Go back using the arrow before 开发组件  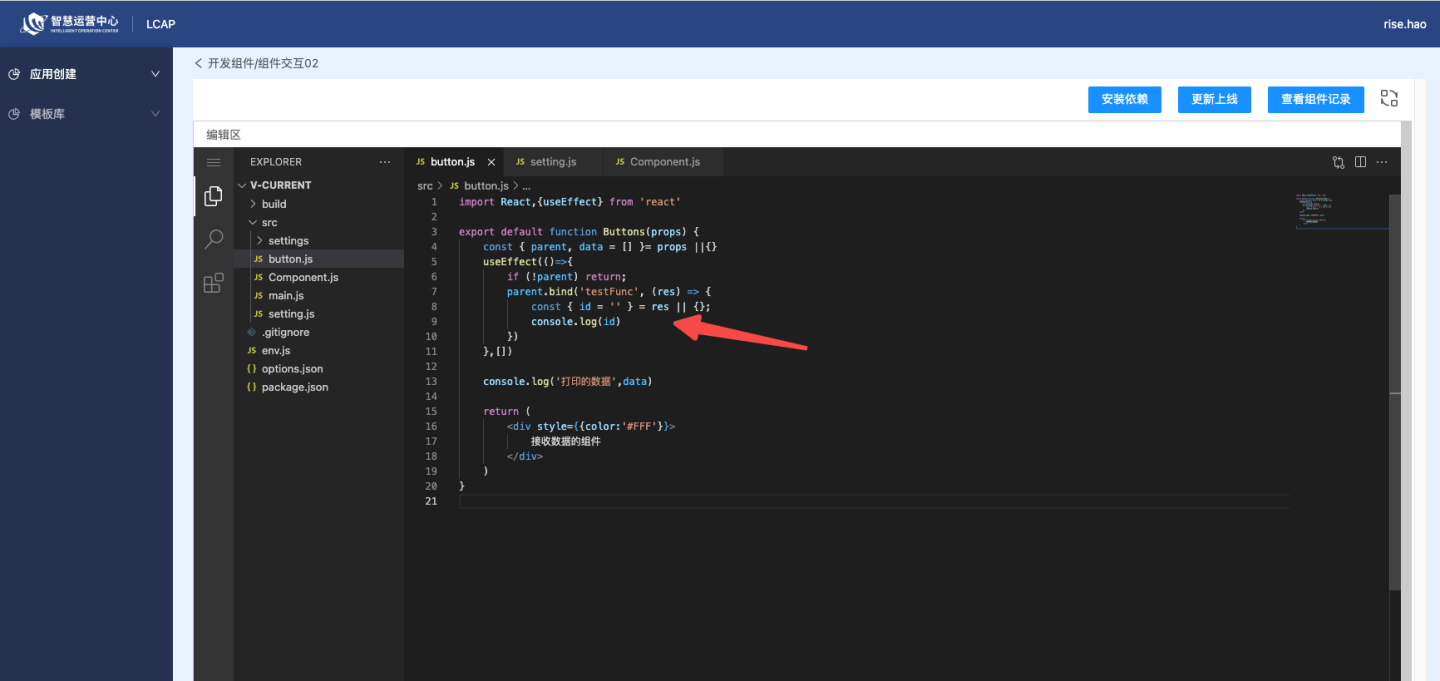pos(198,63)
